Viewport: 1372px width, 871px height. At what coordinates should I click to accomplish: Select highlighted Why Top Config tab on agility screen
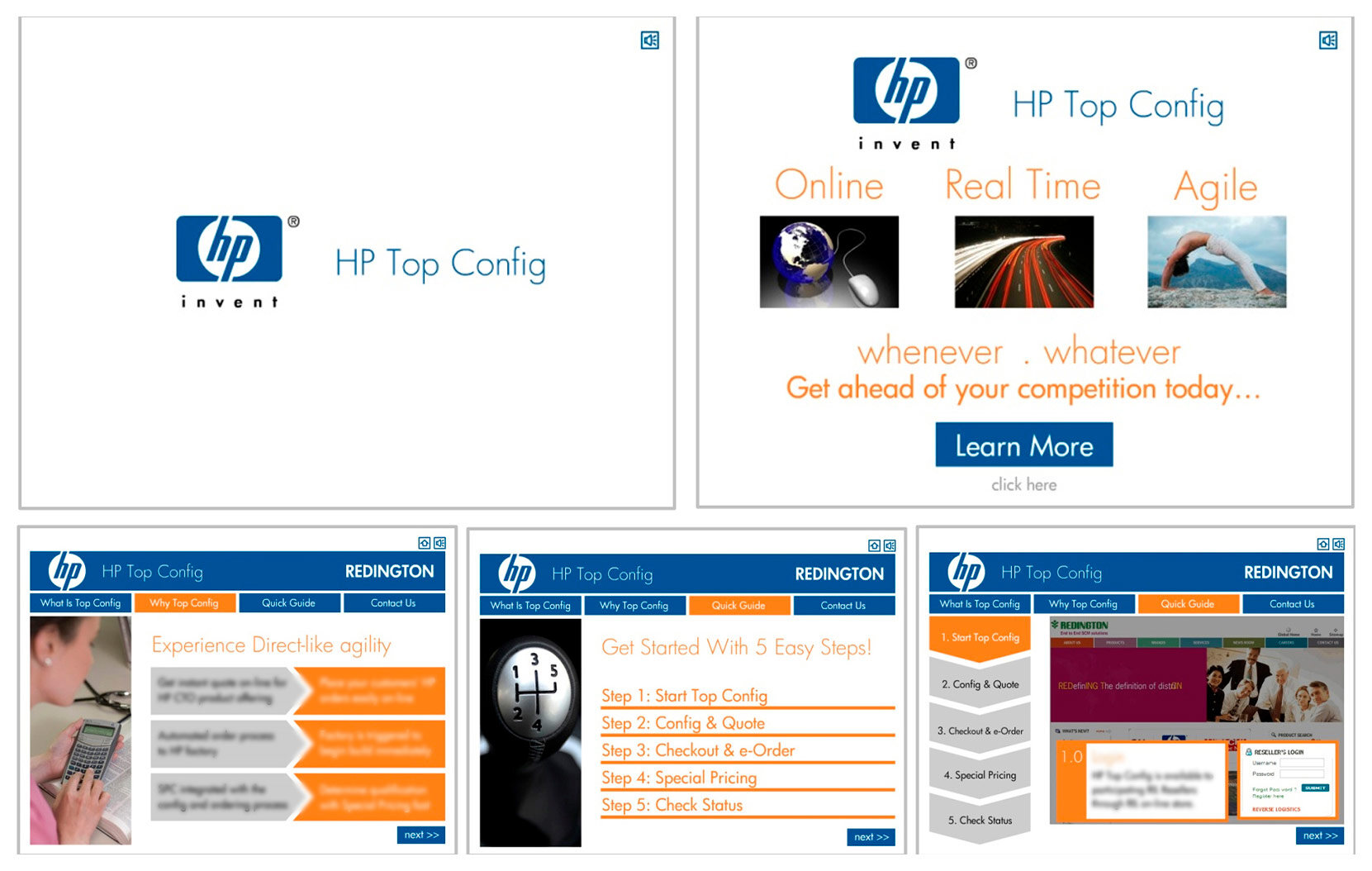pos(184,602)
